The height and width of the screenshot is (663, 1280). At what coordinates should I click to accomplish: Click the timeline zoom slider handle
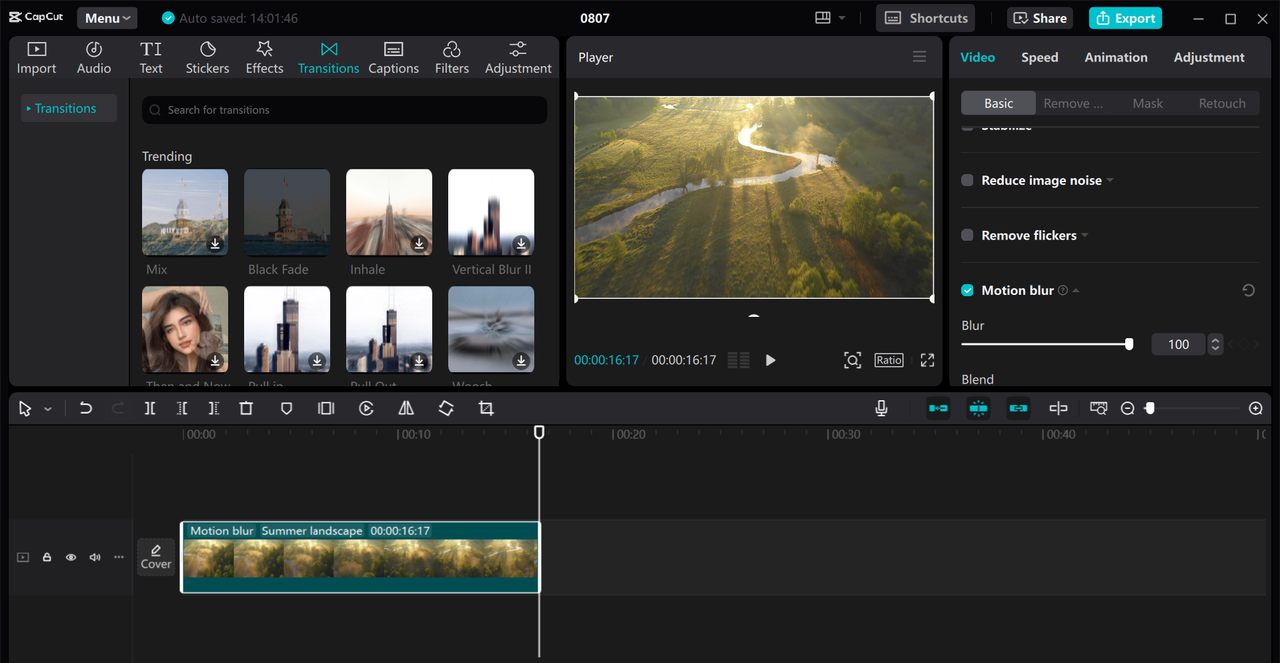click(x=1150, y=408)
